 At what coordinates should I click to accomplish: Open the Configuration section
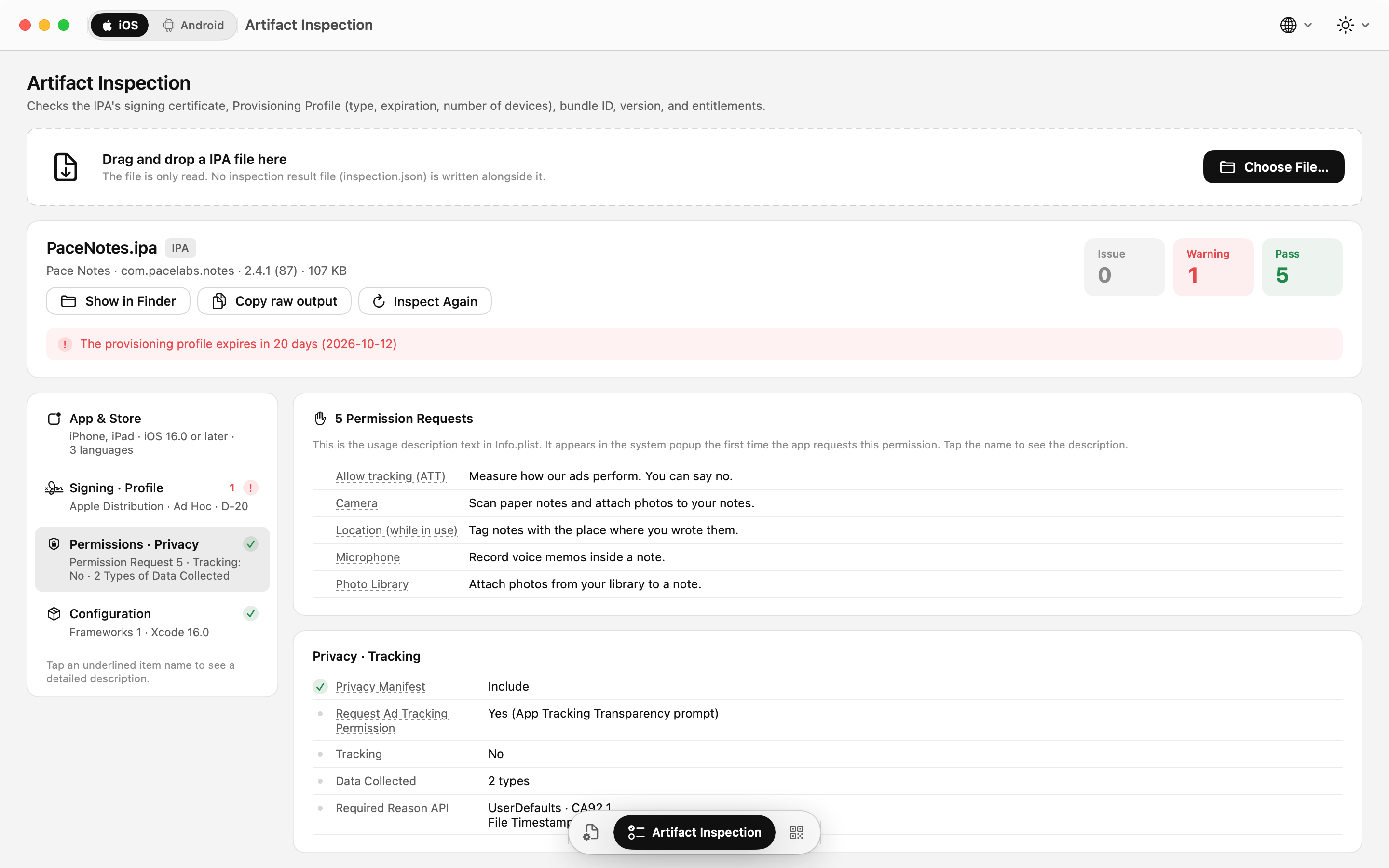pyautogui.click(x=152, y=622)
